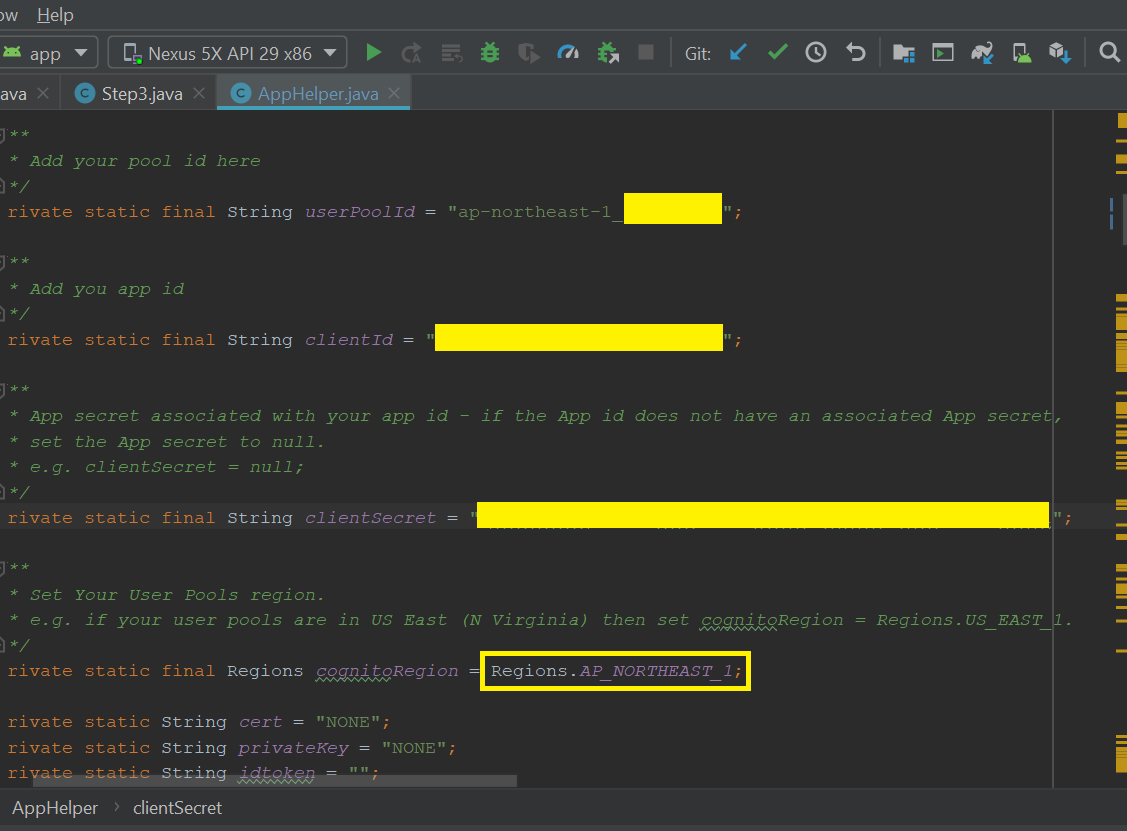
Task: Run the app with green play button
Action: (x=373, y=52)
